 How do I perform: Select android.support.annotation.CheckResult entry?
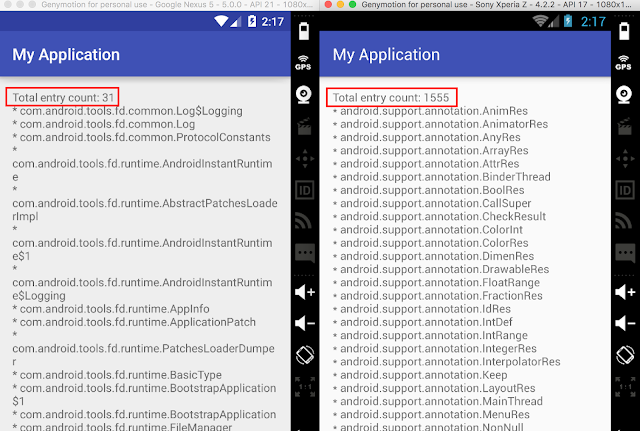click(439, 216)
